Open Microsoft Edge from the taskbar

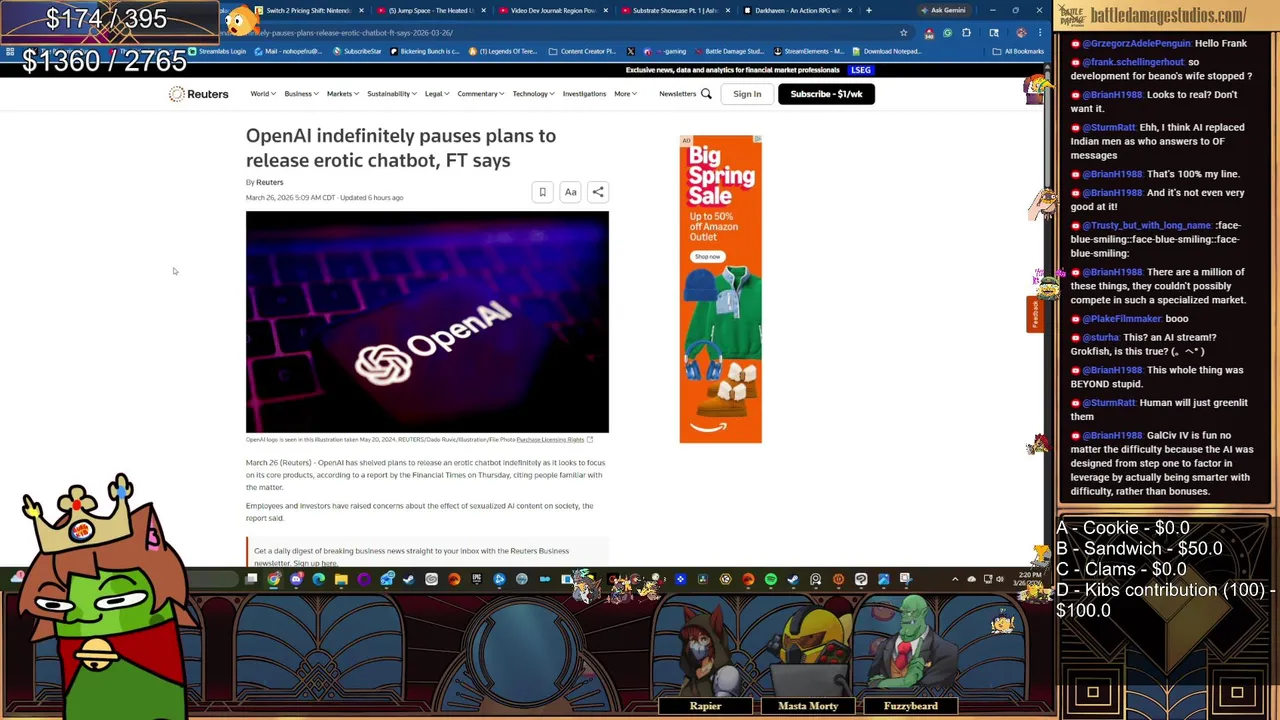(318, 579)
